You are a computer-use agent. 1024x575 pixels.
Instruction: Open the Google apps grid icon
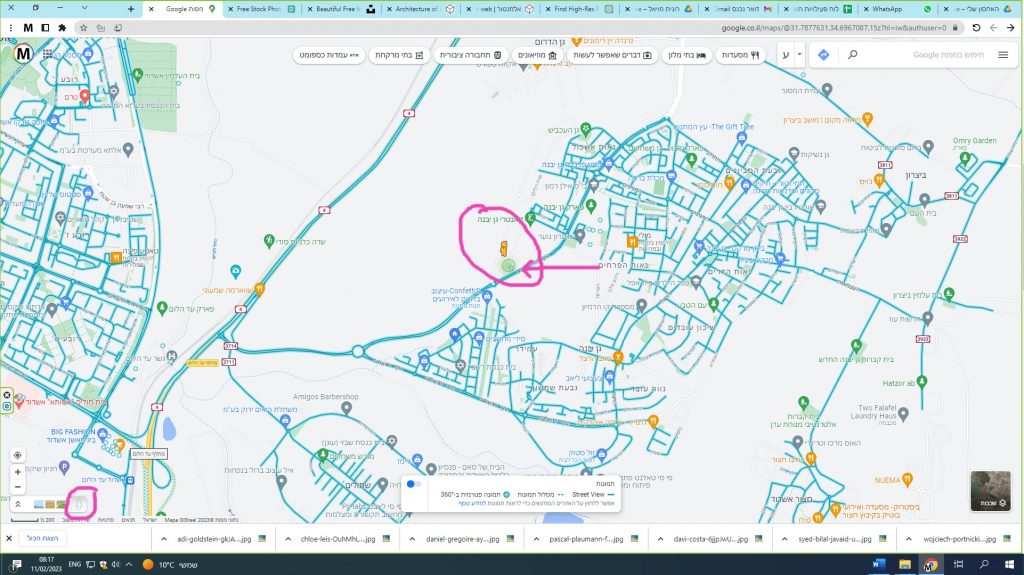click(48, 54)
